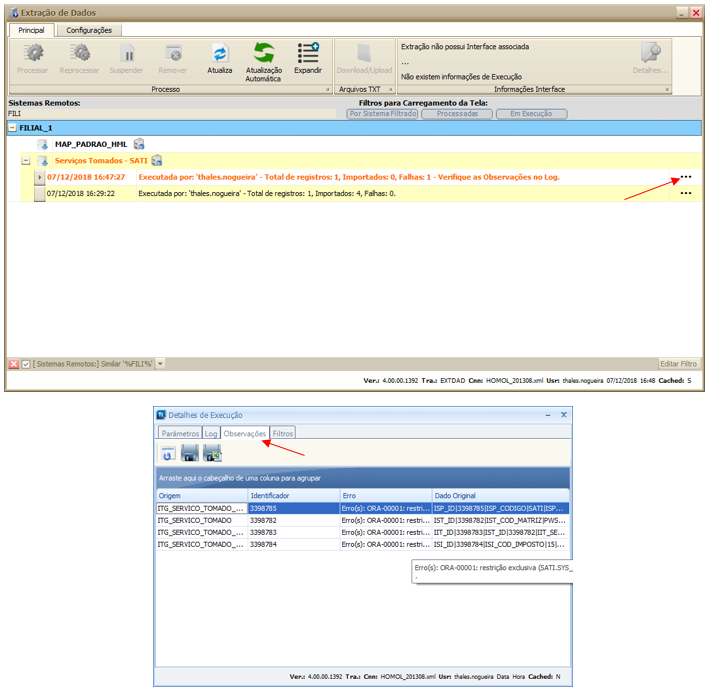Click the export to Excel print icon
This screenshot has height=695, width=712.
[x=212, y=453]
